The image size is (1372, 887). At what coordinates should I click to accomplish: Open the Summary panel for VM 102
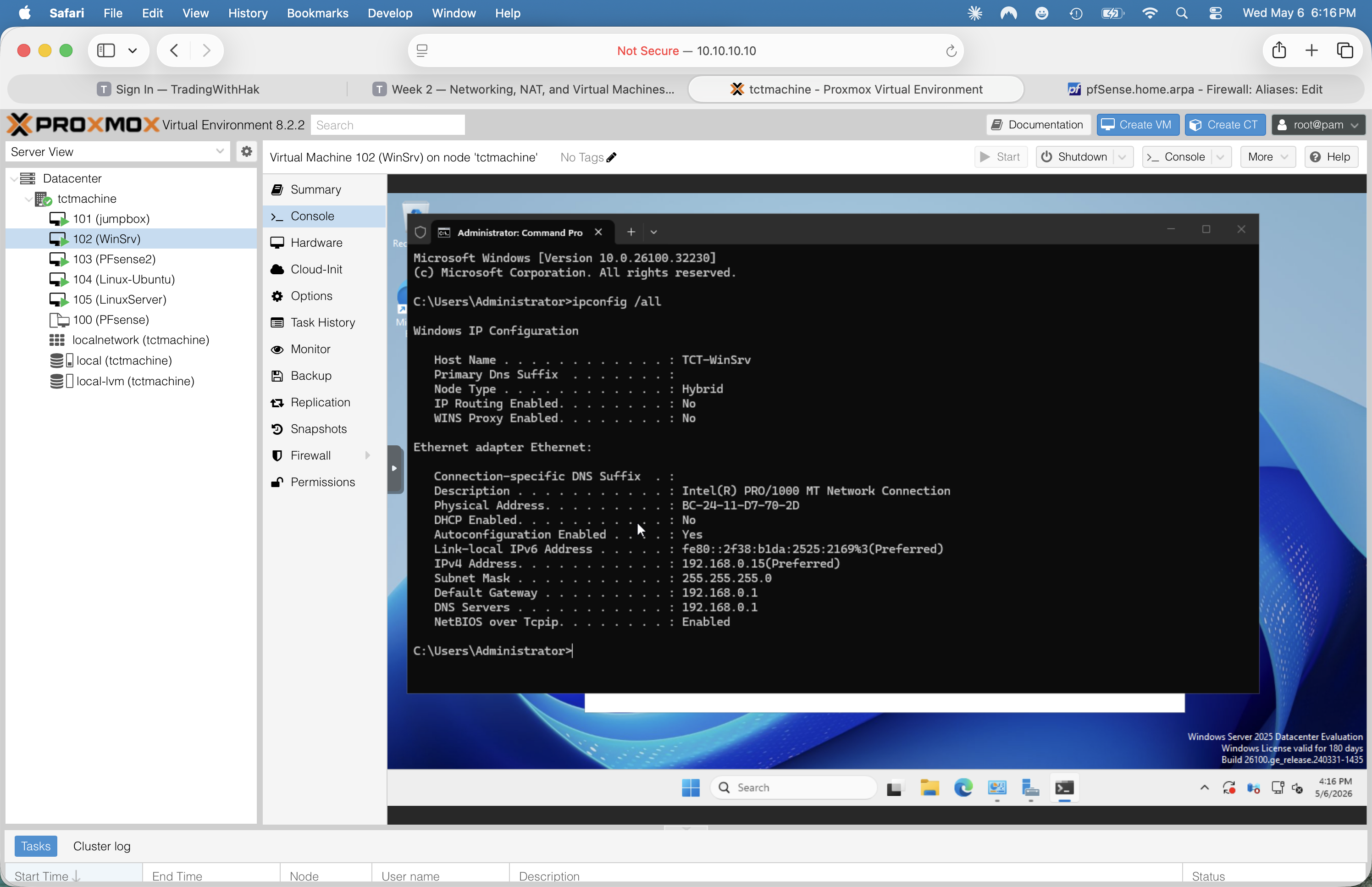click(324, 189)
